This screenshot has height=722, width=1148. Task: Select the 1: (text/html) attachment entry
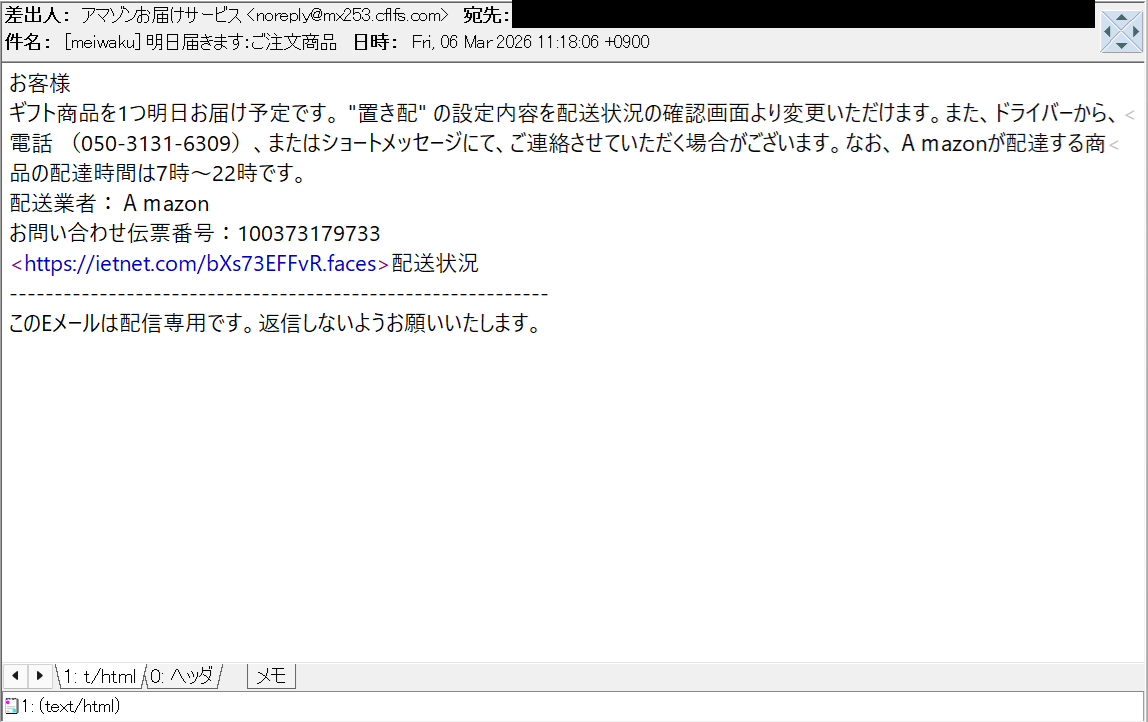click(x=70, y=706)
